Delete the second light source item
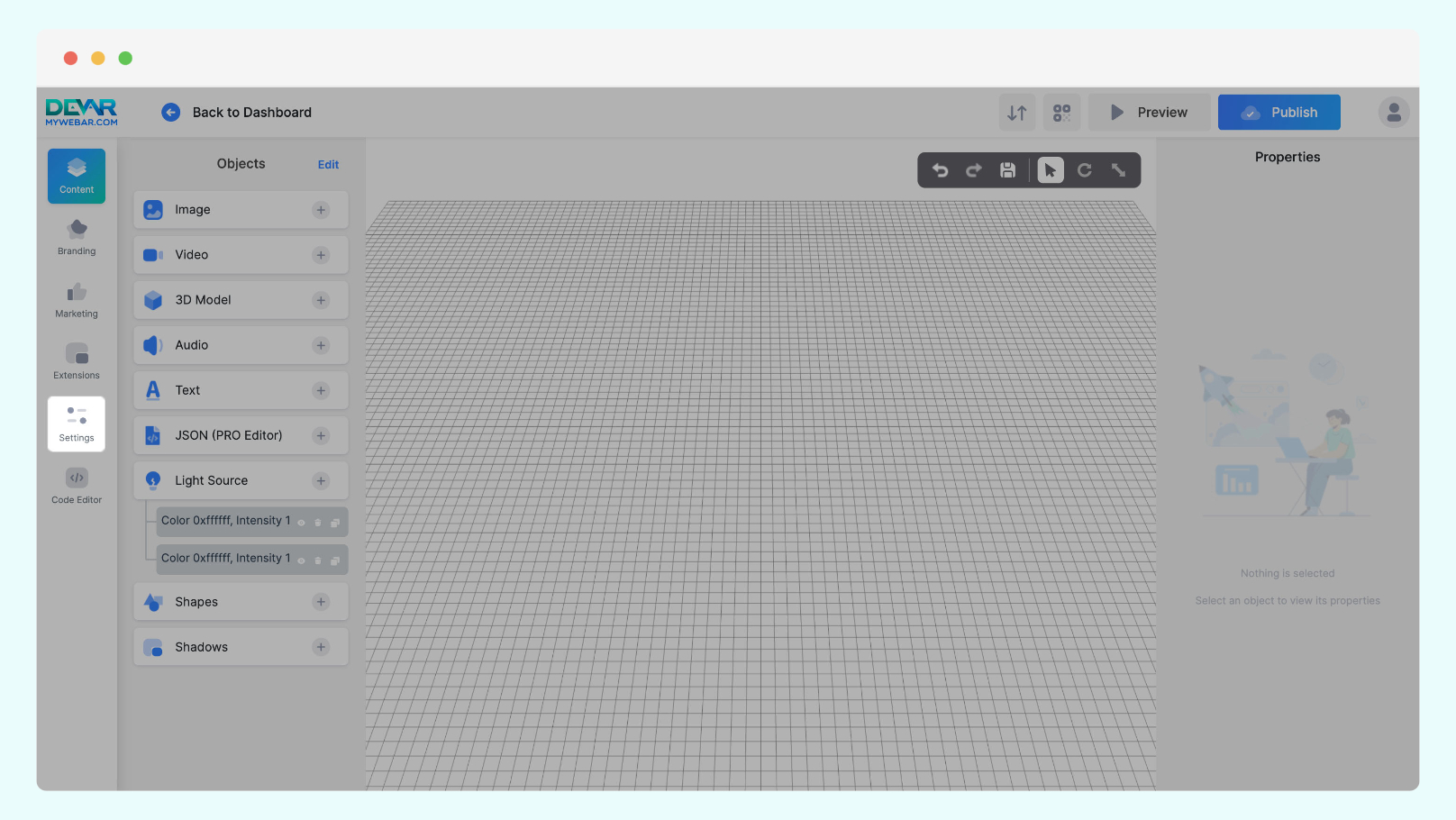This screenshot has width=1456, height=820. click(x=318, y=560)
